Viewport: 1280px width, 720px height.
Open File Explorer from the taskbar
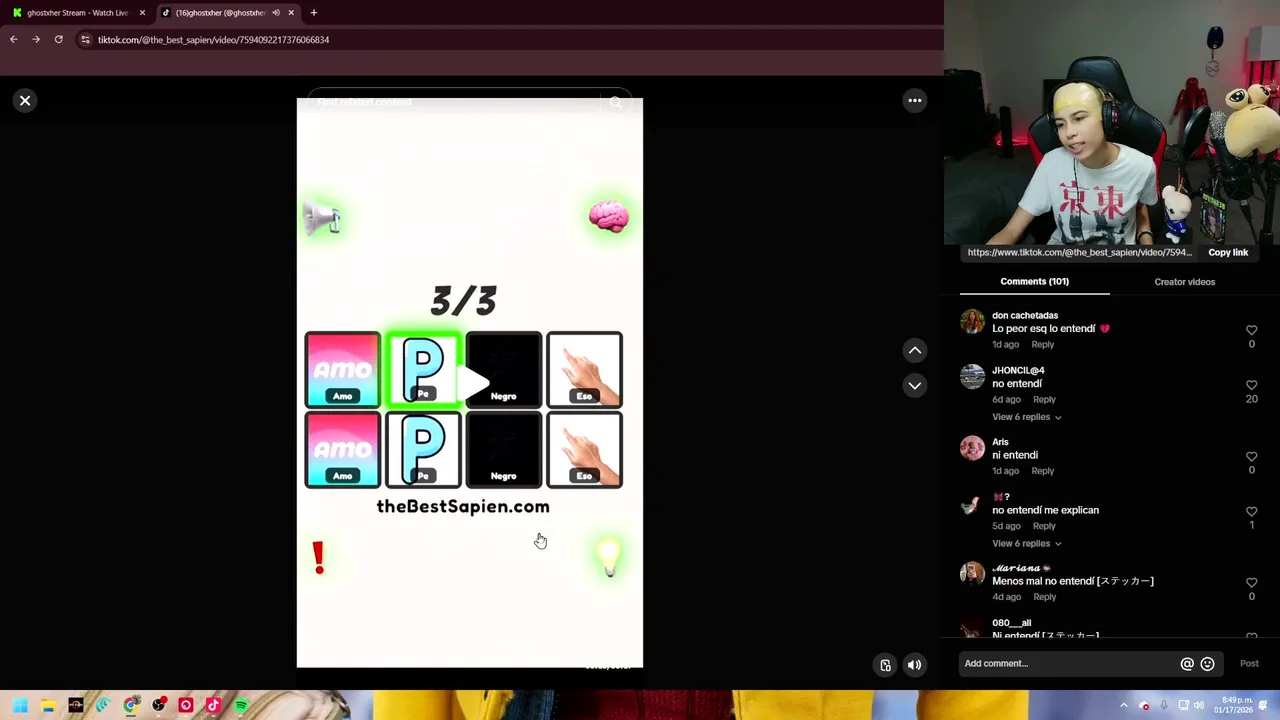[x=48, y=706]
